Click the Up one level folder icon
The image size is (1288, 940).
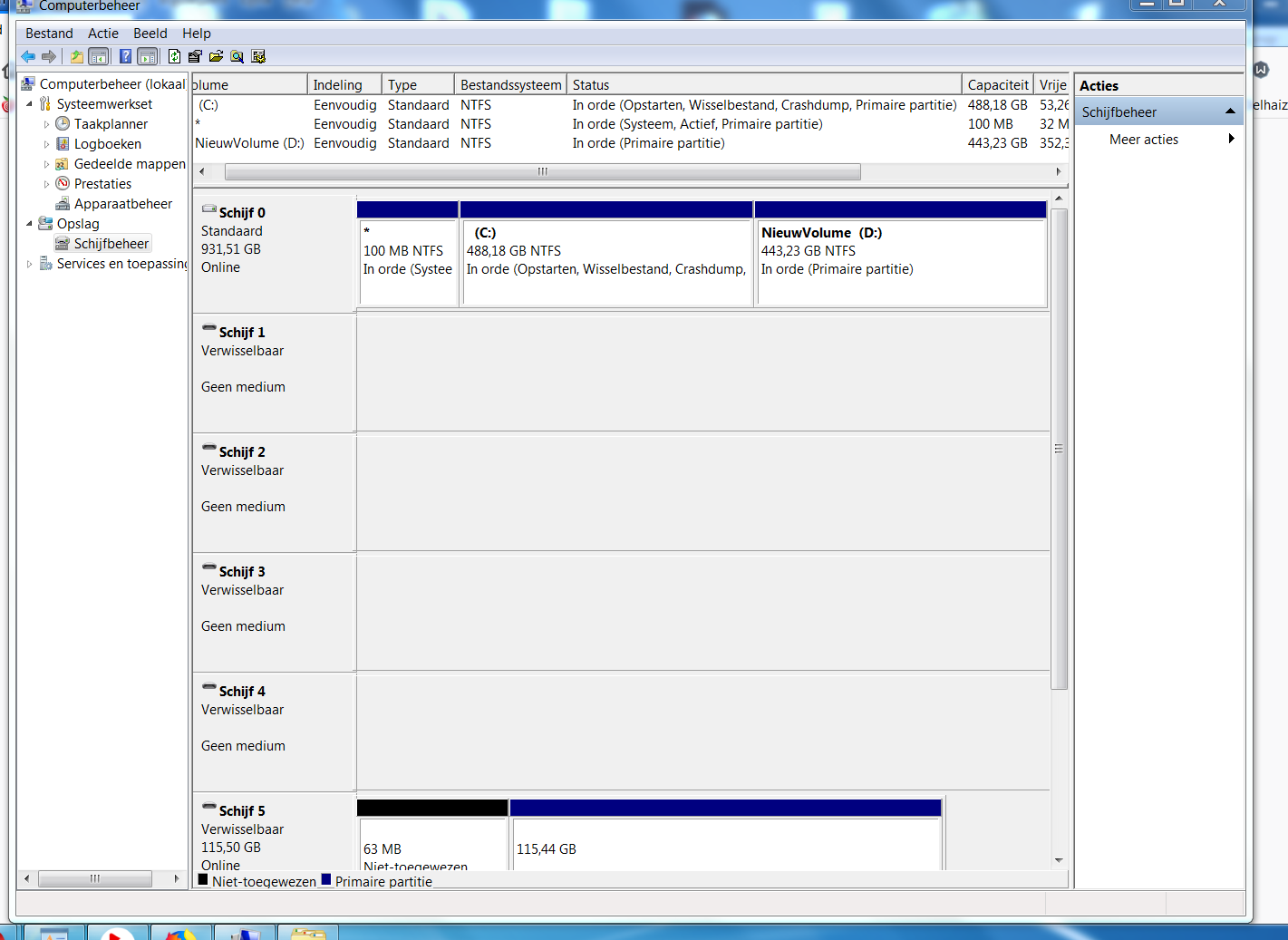[77, 56]
